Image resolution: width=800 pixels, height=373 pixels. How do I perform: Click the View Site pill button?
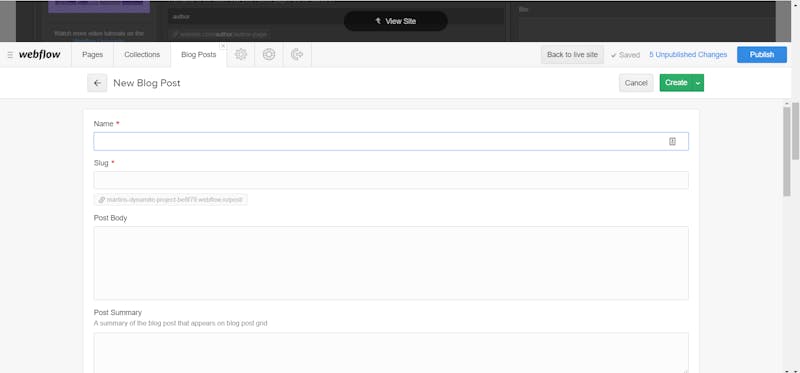tap(395, 21)
